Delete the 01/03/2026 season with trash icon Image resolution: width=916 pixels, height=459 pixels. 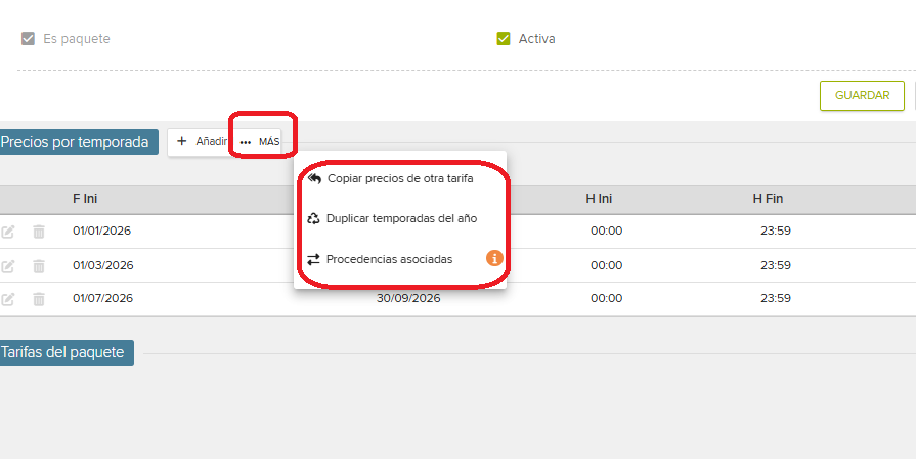coord(39,266)
